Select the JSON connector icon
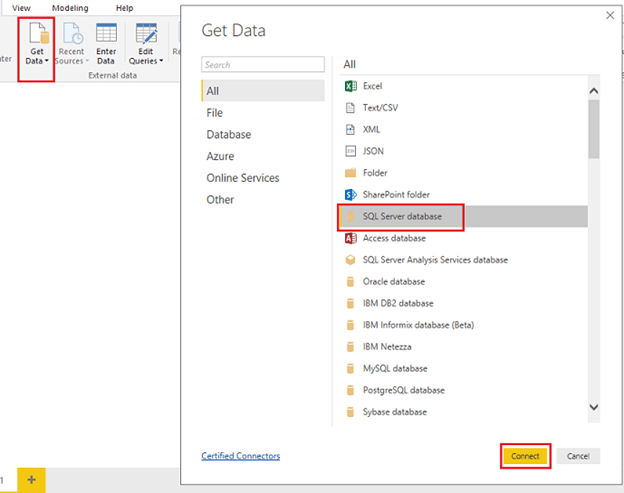 click(x=350, y=151)
